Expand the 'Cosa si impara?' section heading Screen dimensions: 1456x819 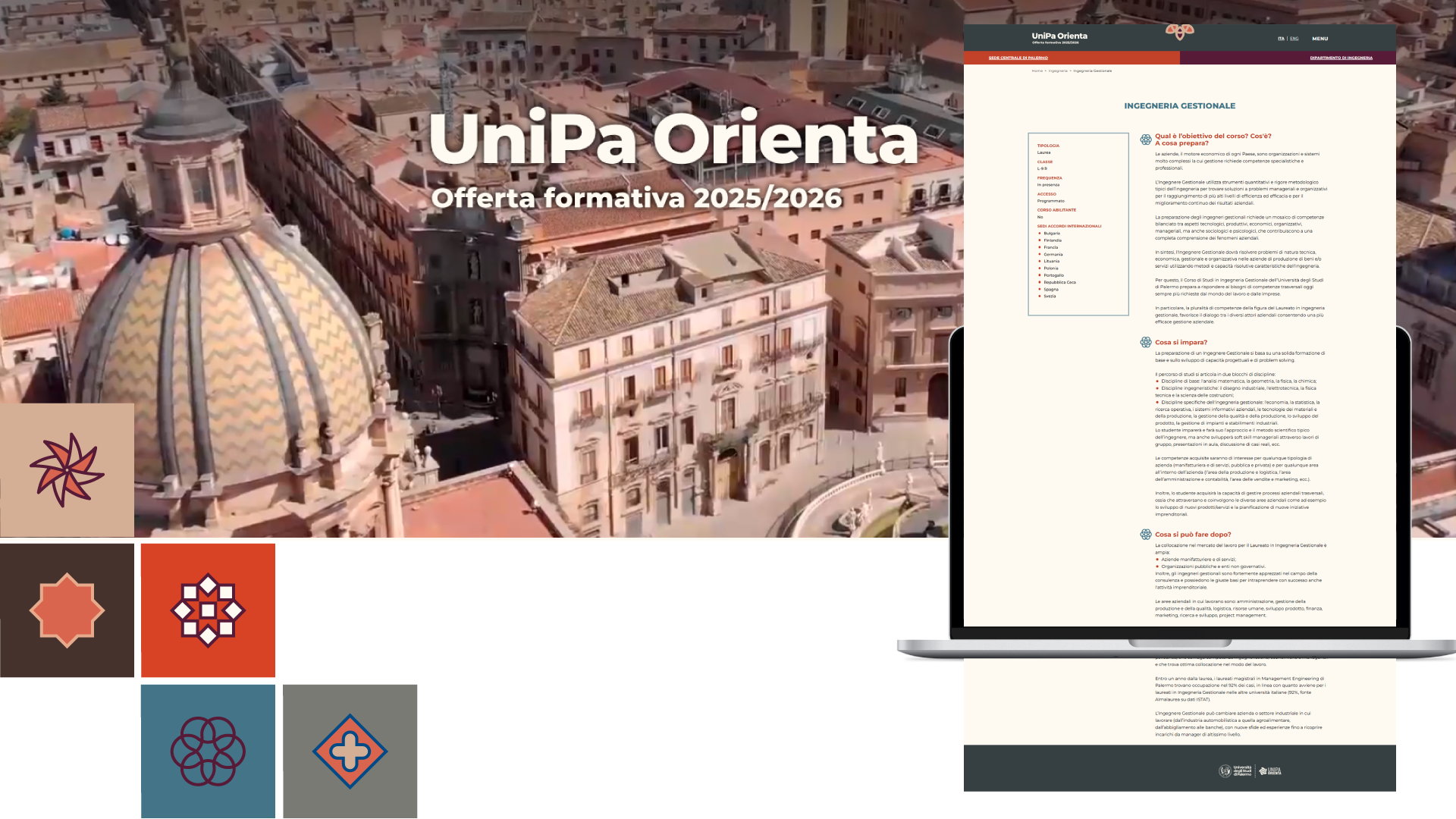coord(1181,342)
